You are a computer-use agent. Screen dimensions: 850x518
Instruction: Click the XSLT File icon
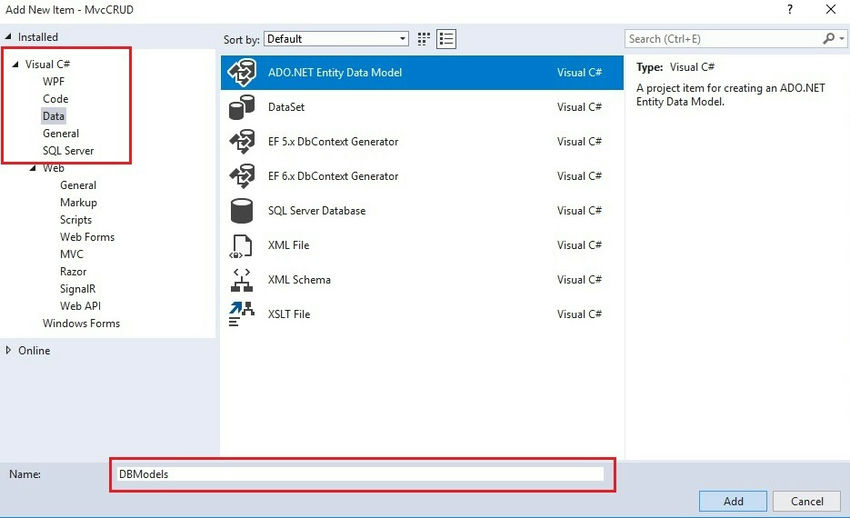coord(242,314)
